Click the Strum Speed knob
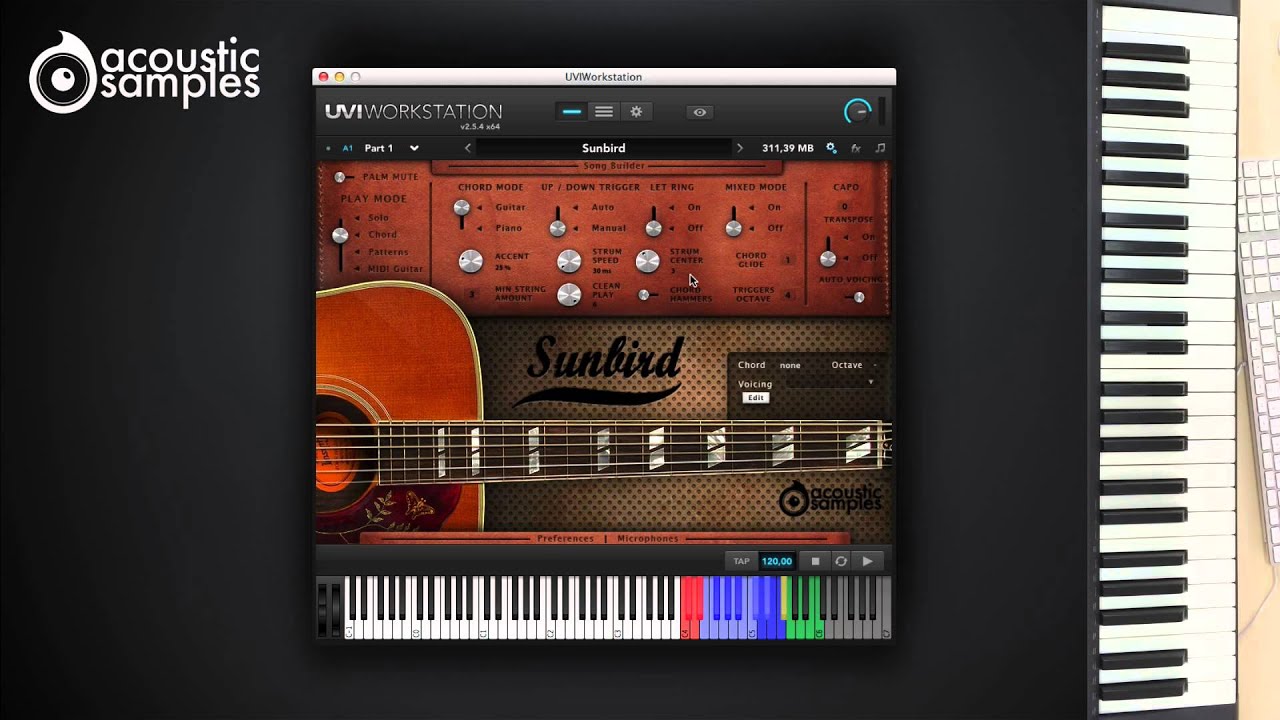Viewport: 1280px width, 720px height. tap(569, 261)
